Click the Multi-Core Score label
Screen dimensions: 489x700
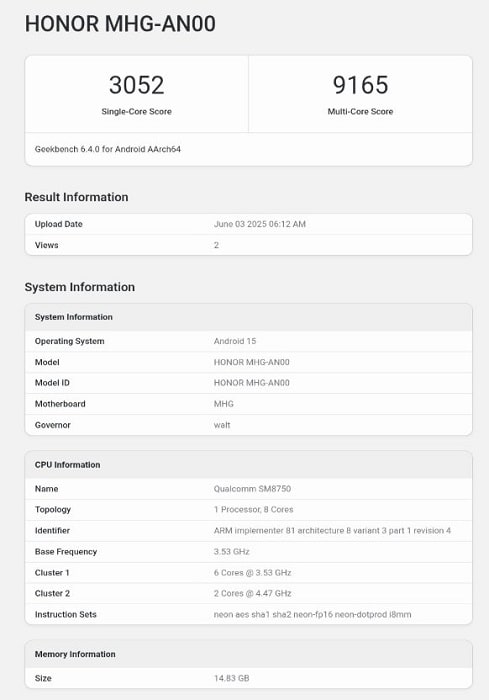(x=360, y=112)
